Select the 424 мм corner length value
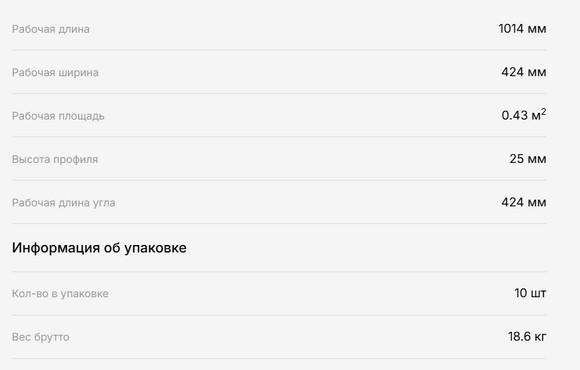 (523, 202)
